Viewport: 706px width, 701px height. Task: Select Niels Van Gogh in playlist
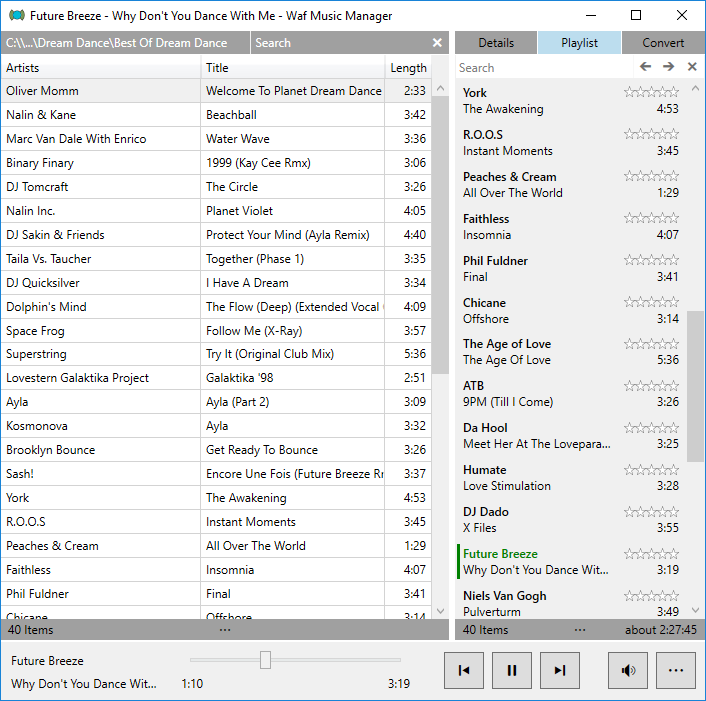point(571,603)
